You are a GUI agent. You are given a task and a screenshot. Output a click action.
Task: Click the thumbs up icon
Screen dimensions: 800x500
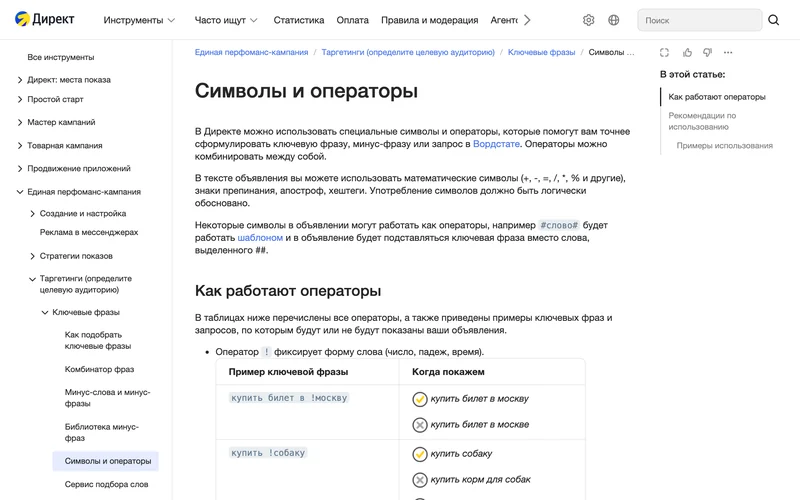pos(687,53)
